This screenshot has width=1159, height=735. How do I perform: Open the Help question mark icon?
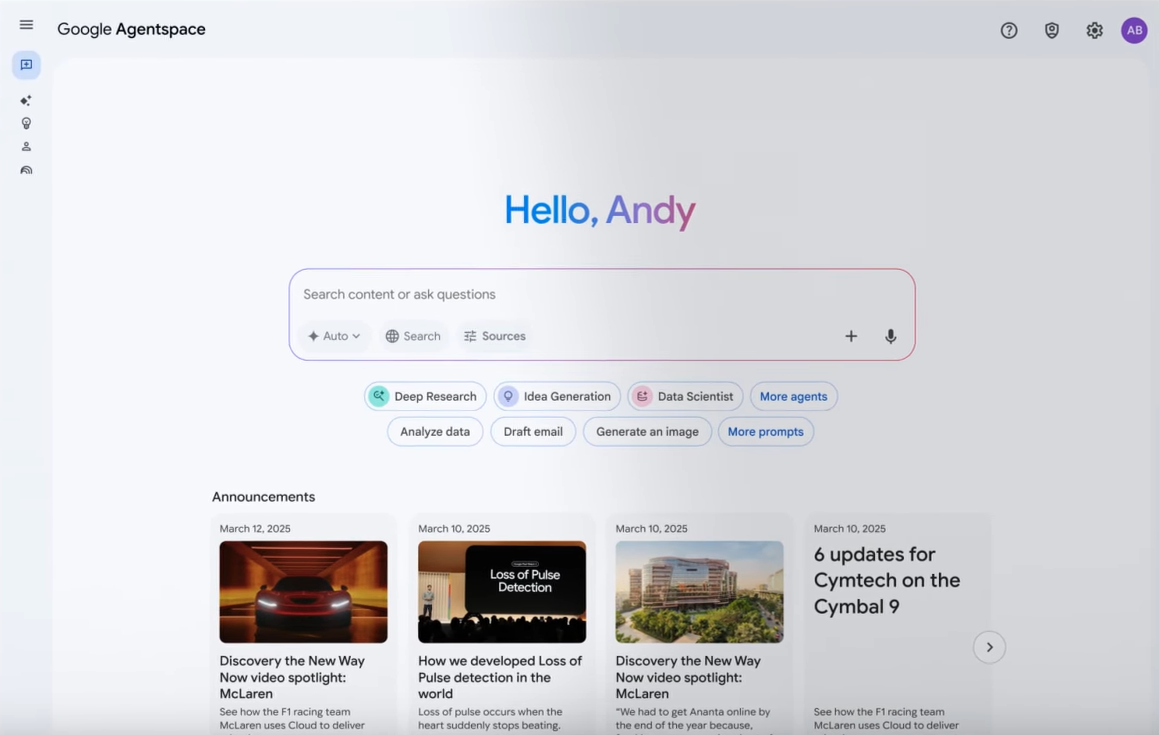pos(1009,30)
